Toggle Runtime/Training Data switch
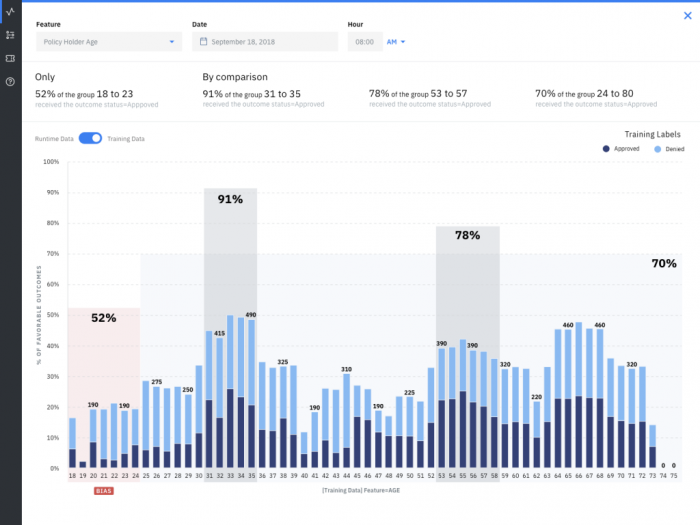Screen dimensions: 700x525 coord(90,138)
